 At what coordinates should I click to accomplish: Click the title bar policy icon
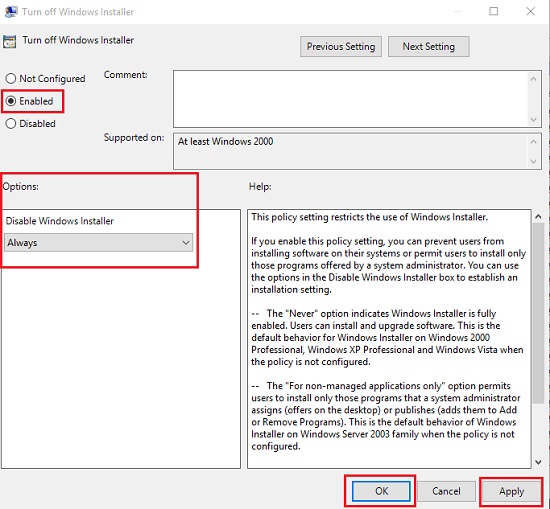pos(11,12)
